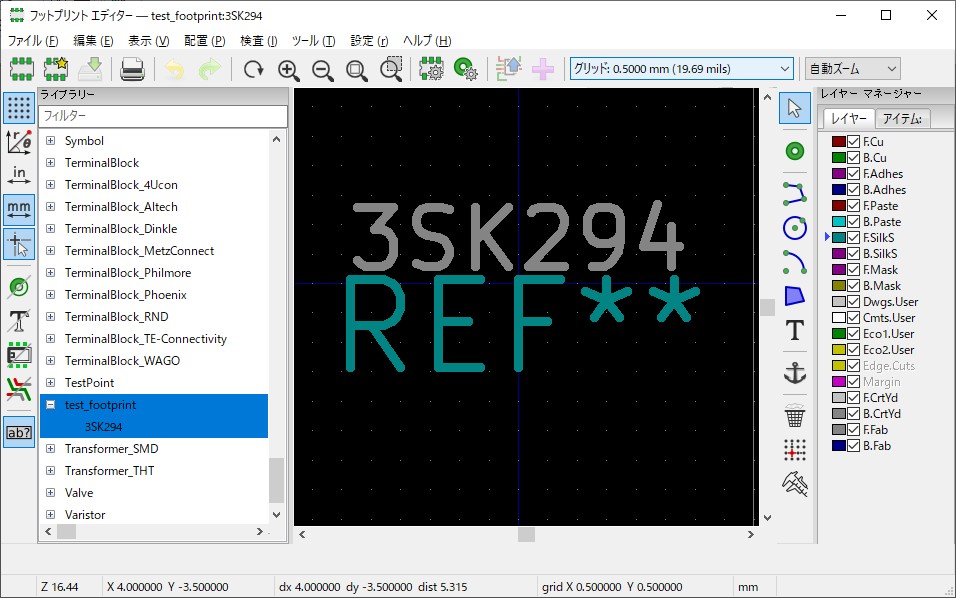
Task: Select the add pad tool
Action: (x=795, y=151)
